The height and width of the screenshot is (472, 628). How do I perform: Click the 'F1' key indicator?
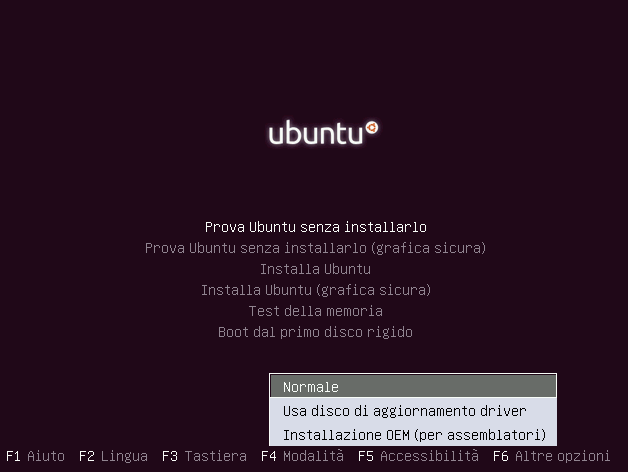click(x=13, y=456)
